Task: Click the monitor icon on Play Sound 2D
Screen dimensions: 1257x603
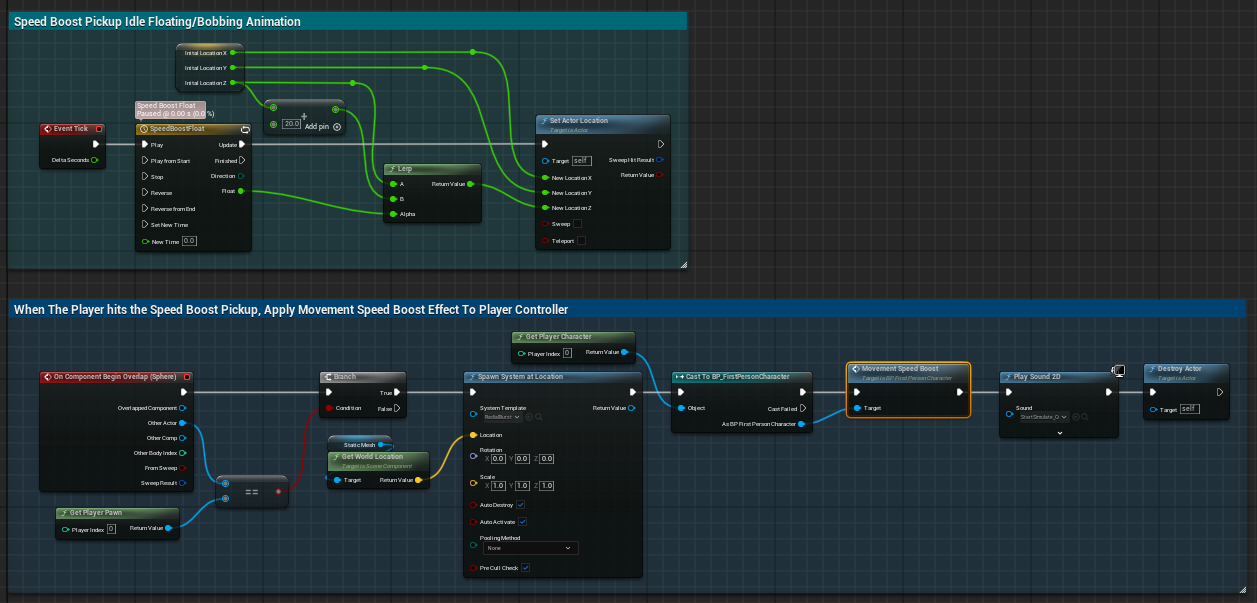Action: (1119, 372)
